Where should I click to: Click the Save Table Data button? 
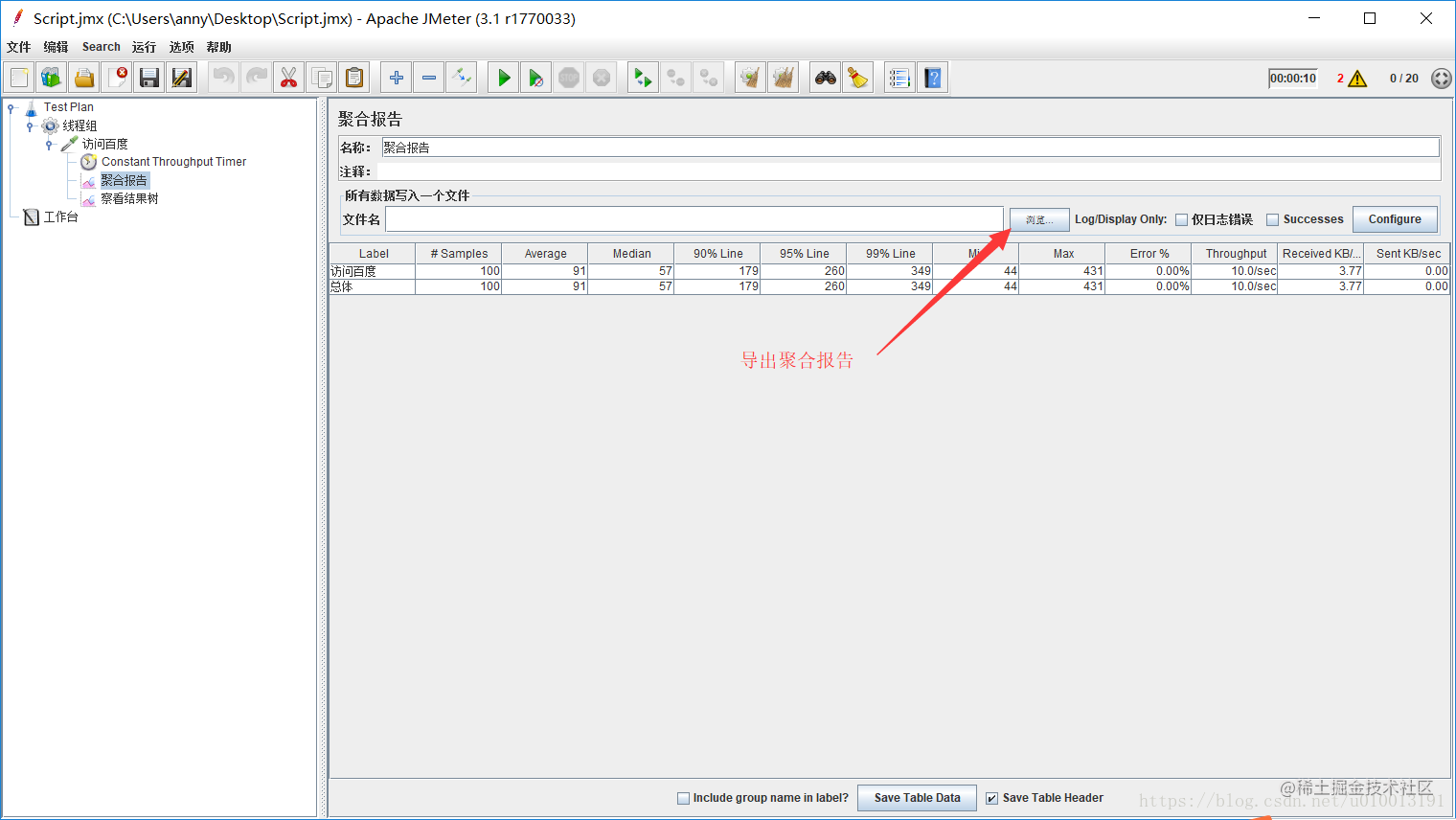click(x=918, y=798)
